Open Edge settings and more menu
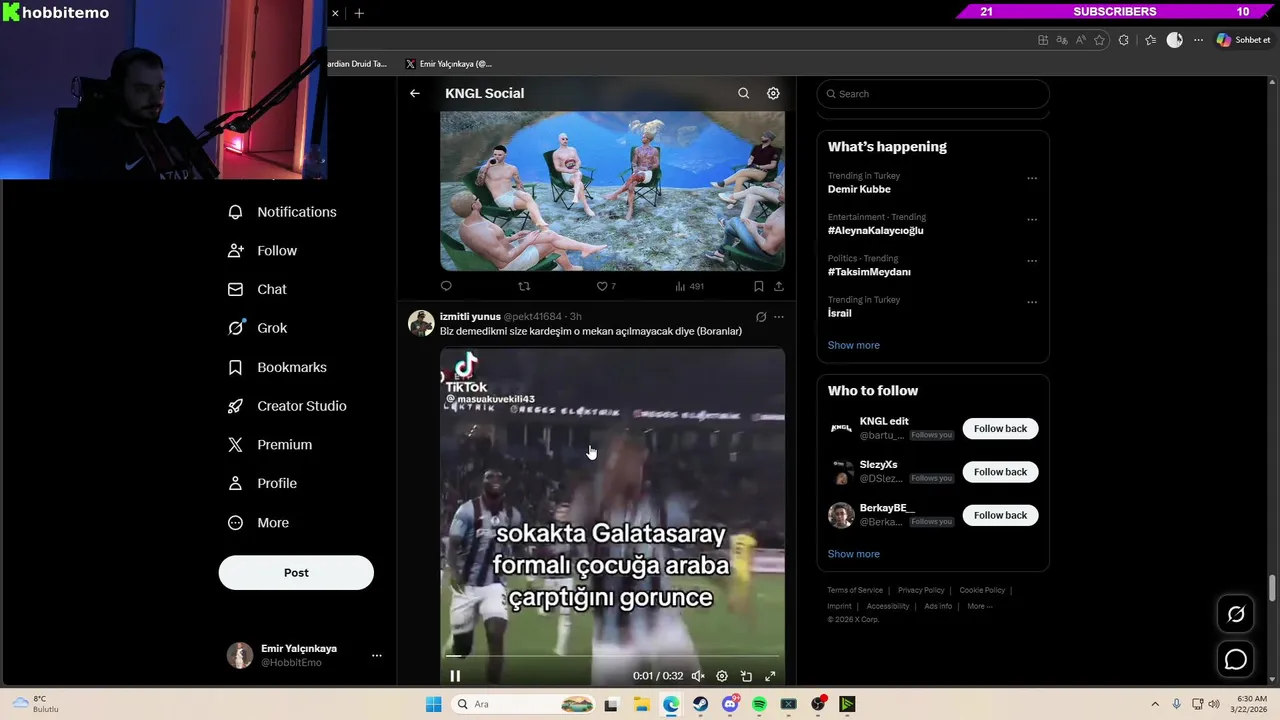This screenshot has width=1280, height=720. [1198, 40]
